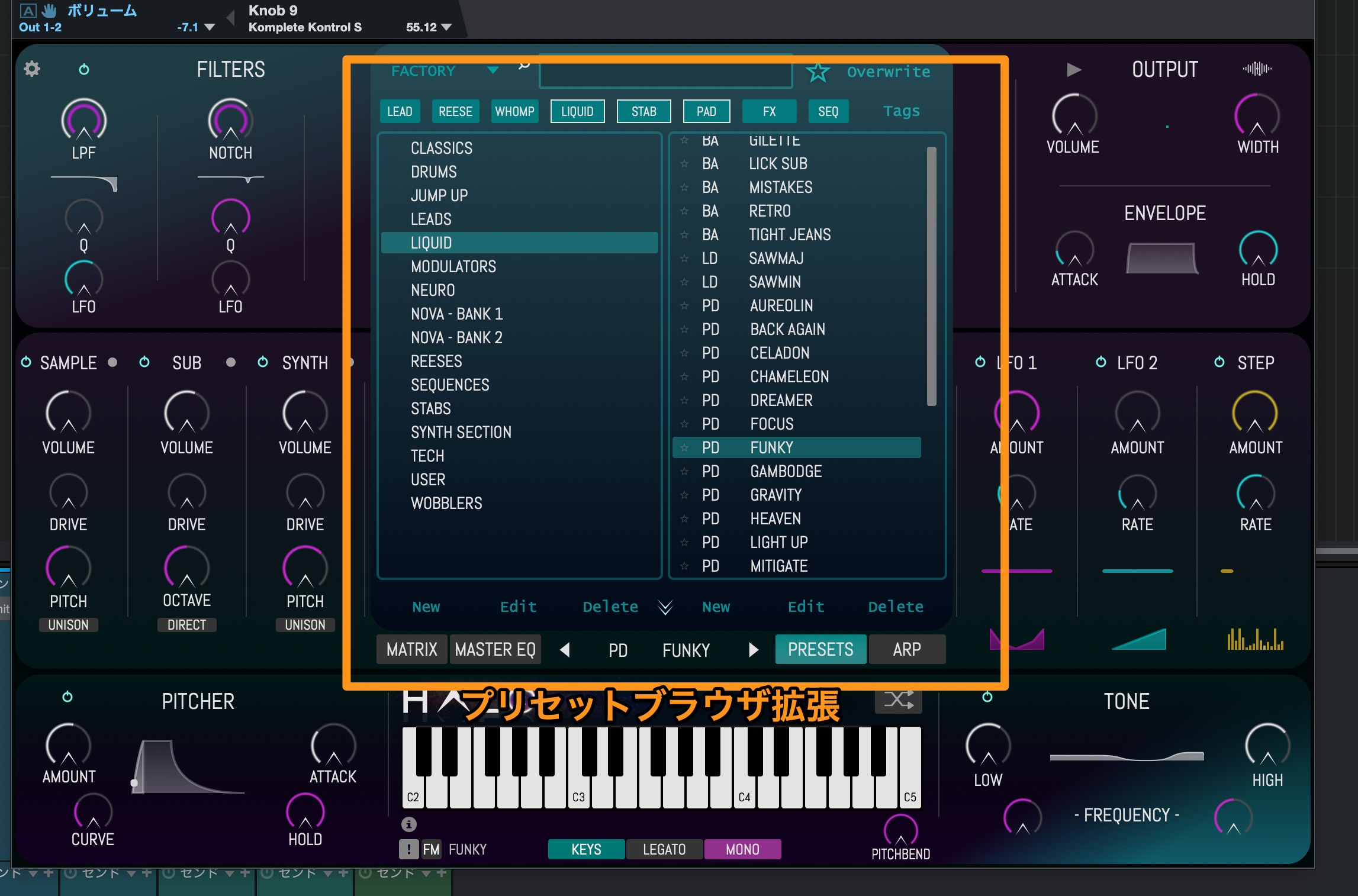Click the Overwrite button
Screen dimensions: 1358x896
point(888,72)
